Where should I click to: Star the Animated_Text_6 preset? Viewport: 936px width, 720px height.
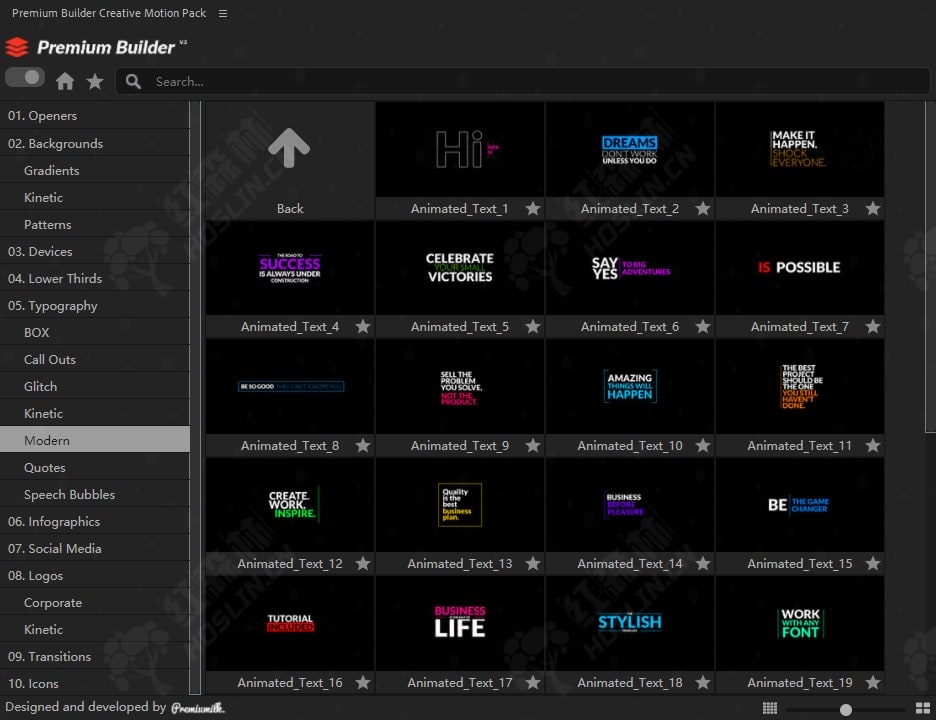(703, 327)
